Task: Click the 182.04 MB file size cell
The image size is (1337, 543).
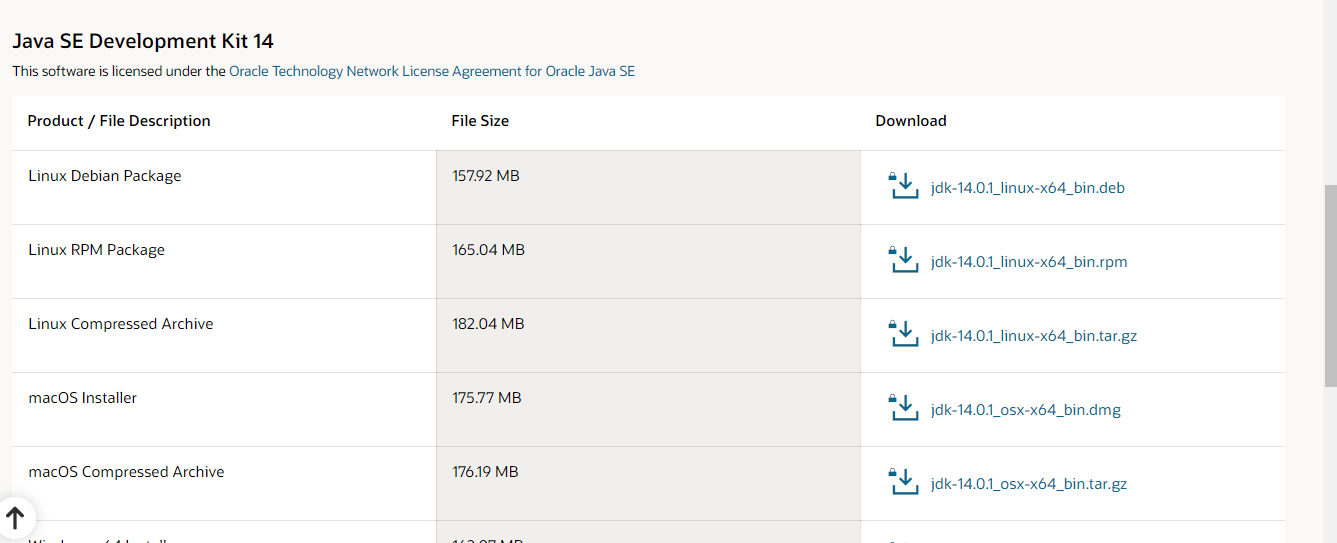Action: (x=488, y=324)
